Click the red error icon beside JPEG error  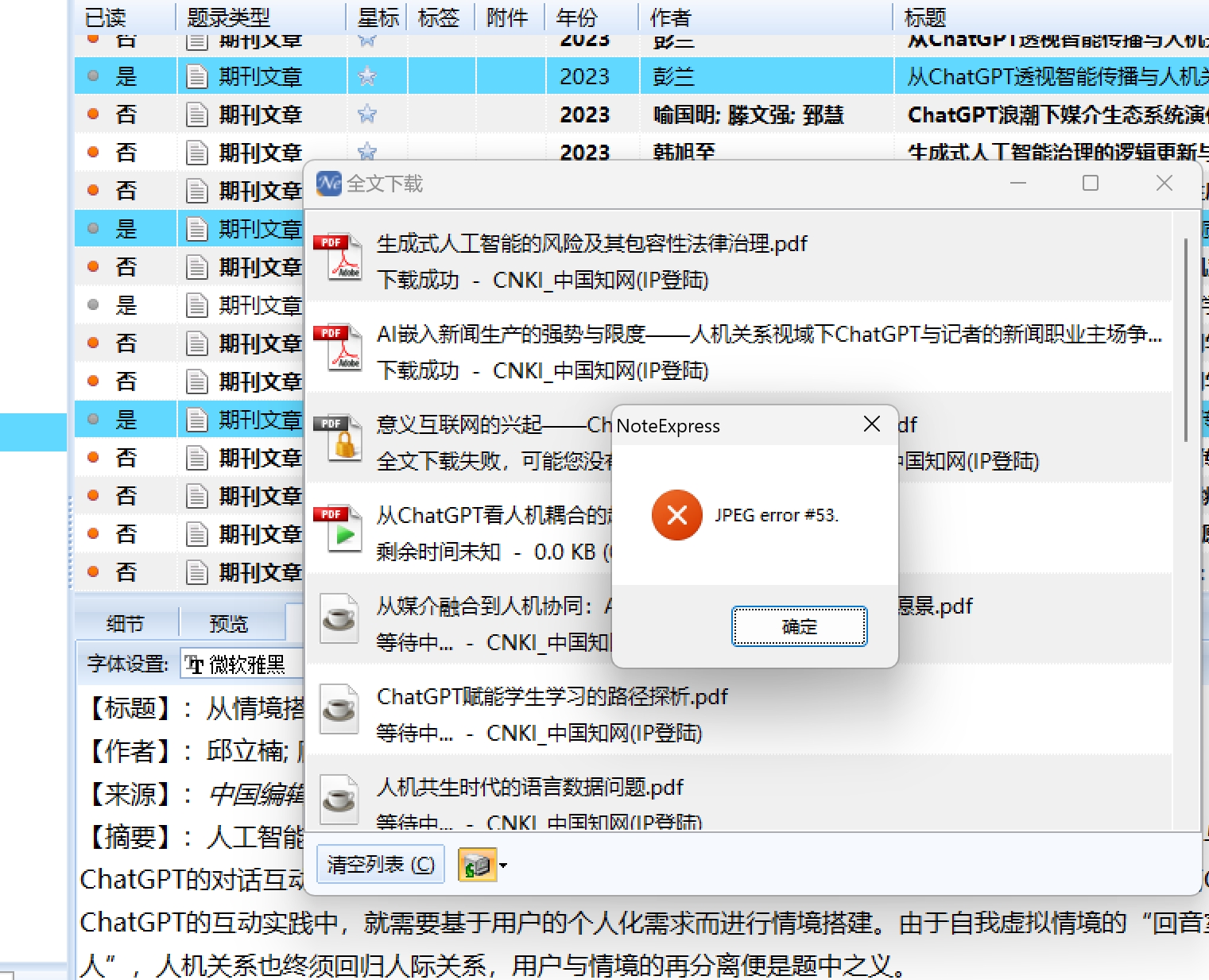click(x=676, y=515)
